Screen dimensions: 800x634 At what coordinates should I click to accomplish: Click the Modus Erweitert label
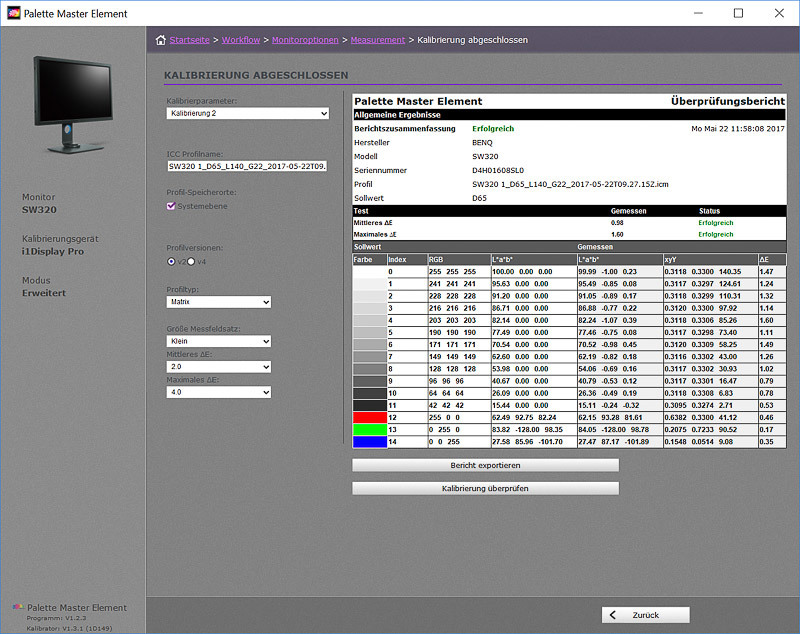(44, 293)
